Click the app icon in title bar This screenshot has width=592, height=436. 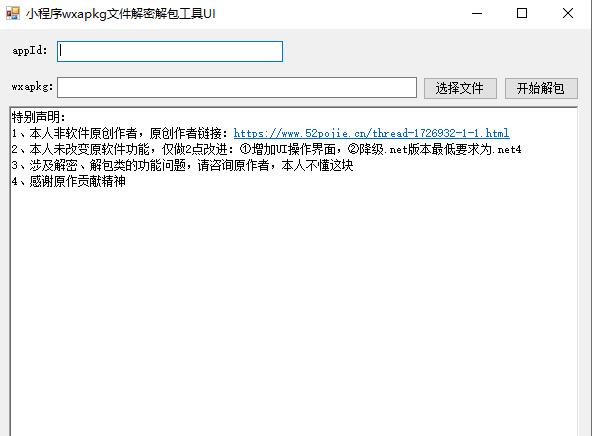[x=13, y=14]
